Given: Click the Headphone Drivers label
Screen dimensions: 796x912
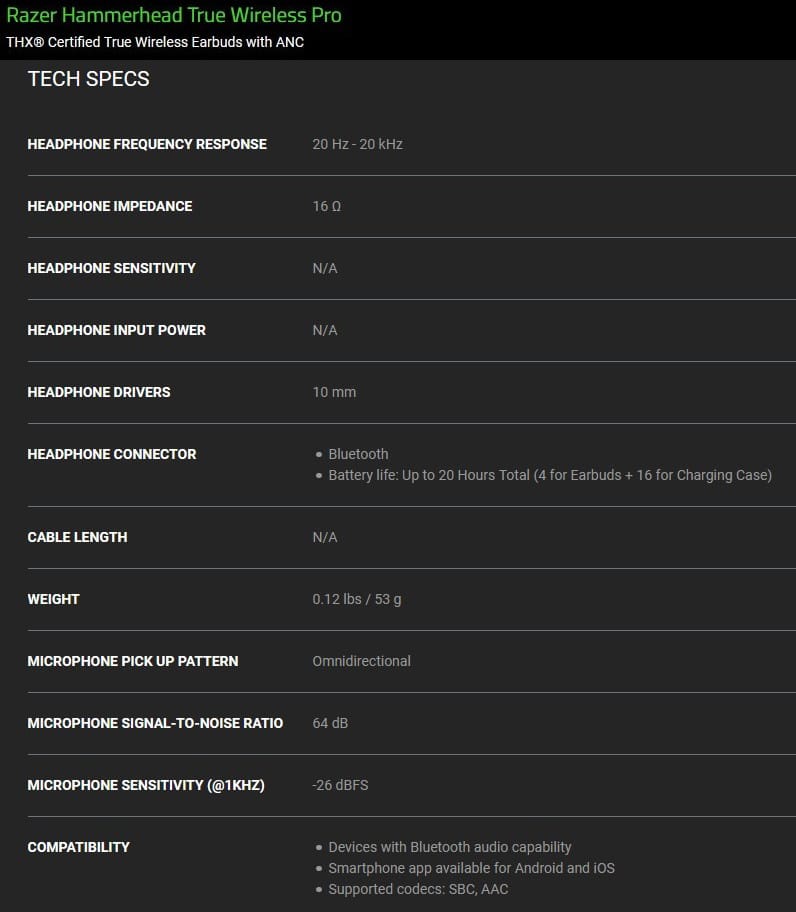Looking at the screenshot, I should [99, 392].
